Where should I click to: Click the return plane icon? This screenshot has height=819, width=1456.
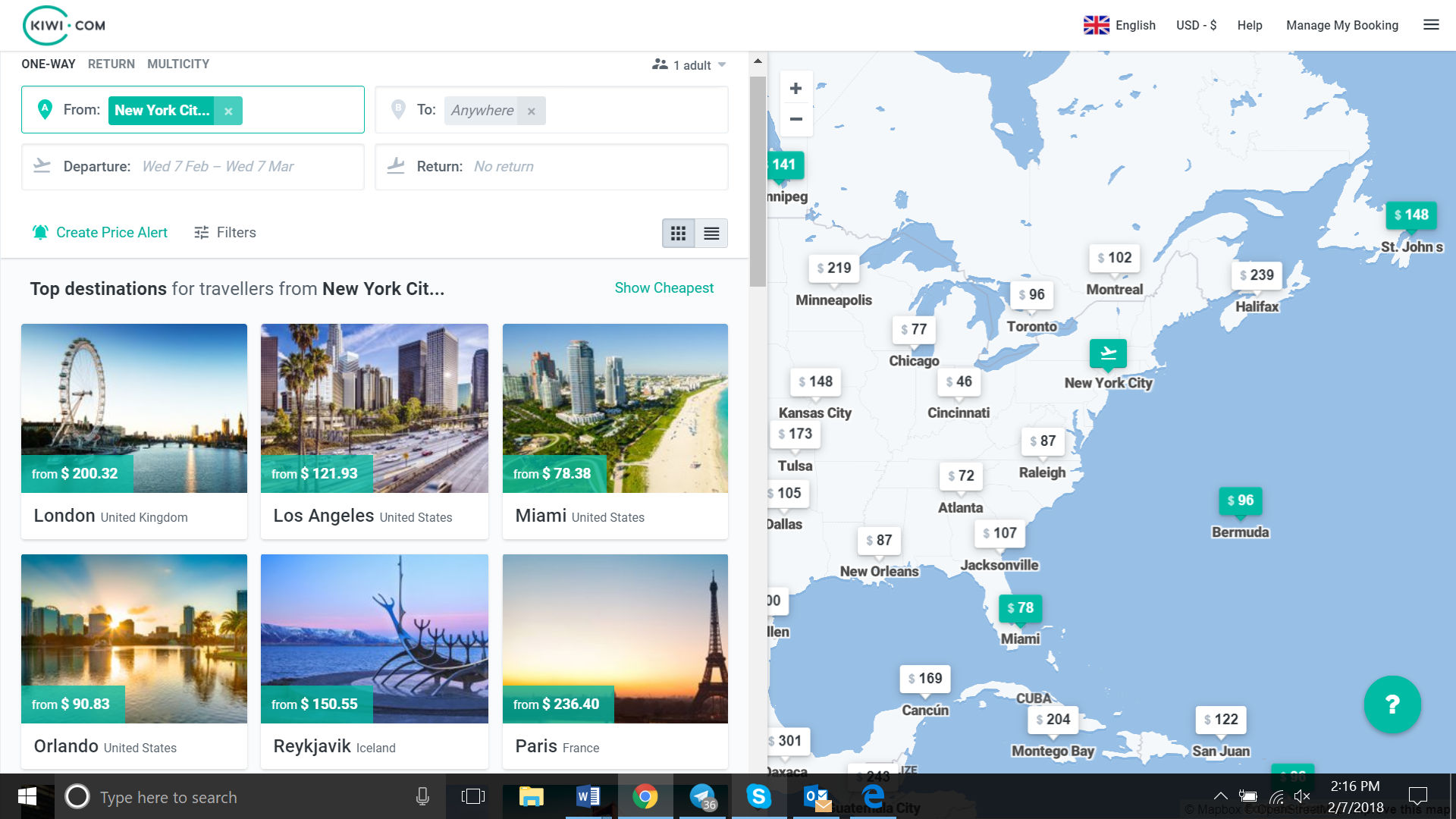click(x=396, y=165)
